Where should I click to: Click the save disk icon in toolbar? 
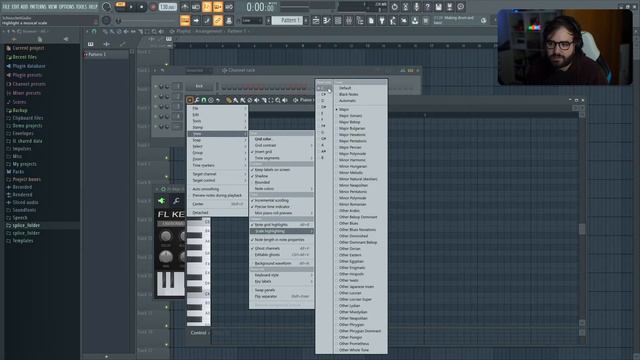(x=438, y=7)
